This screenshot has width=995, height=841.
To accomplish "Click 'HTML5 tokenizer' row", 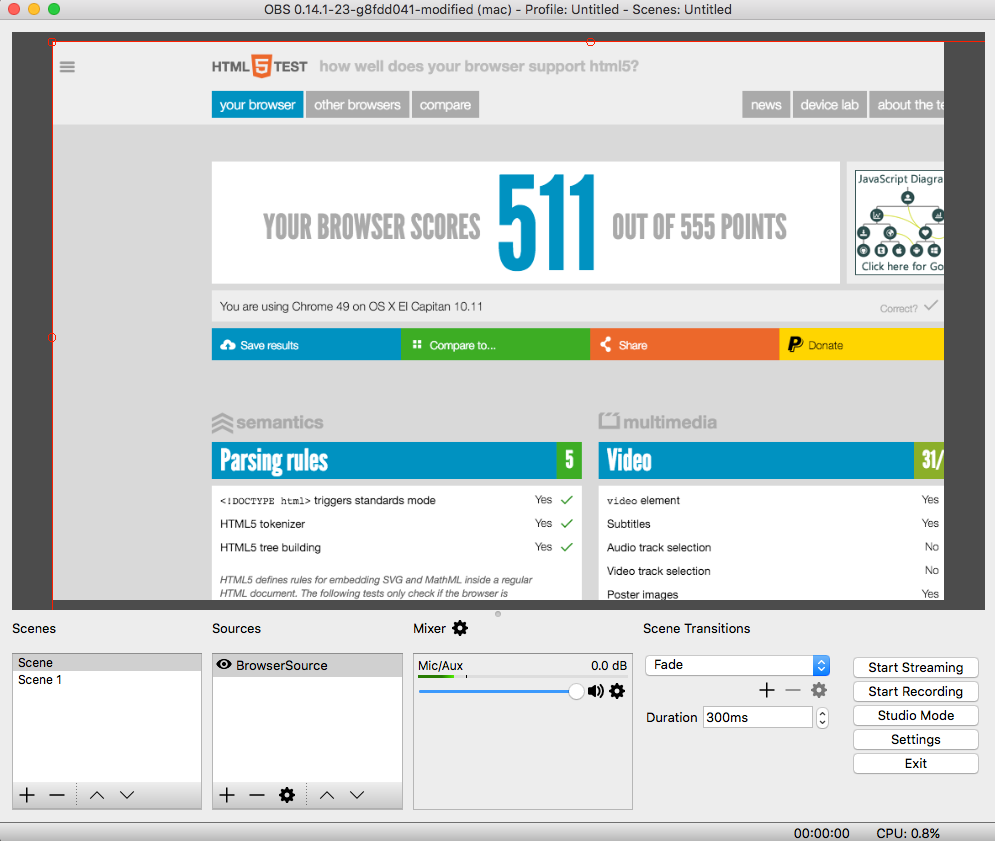I will point(397,524).
